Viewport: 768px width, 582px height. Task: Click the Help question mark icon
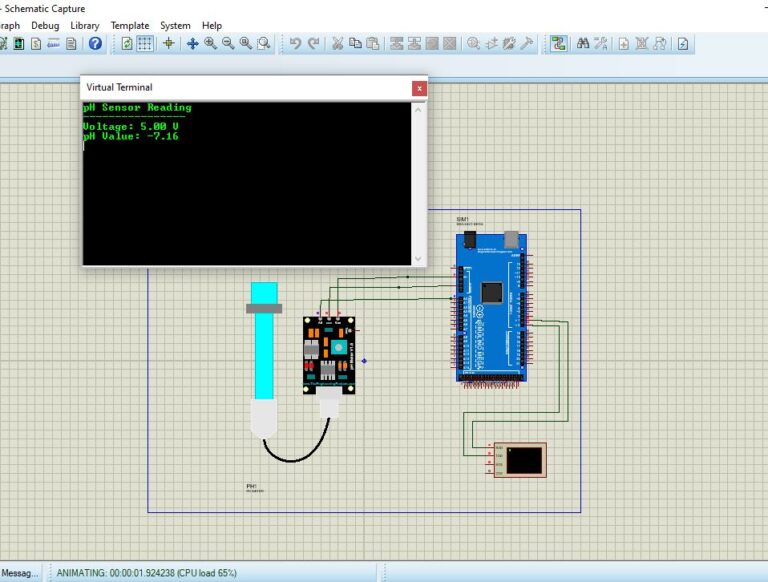coord(95,44)
